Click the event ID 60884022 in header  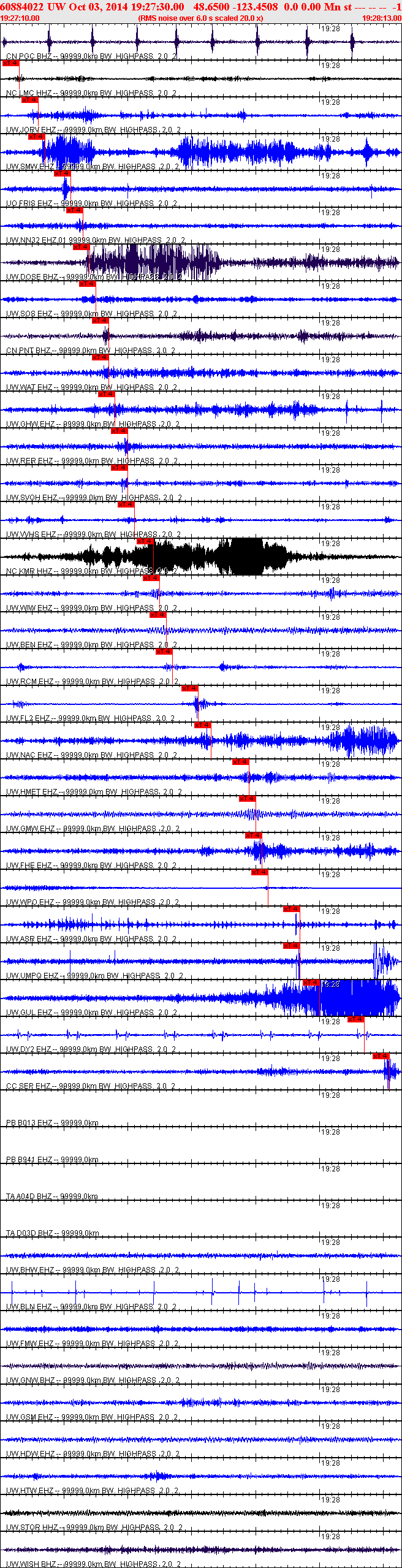pyautogui.click(x=22, y=7)
